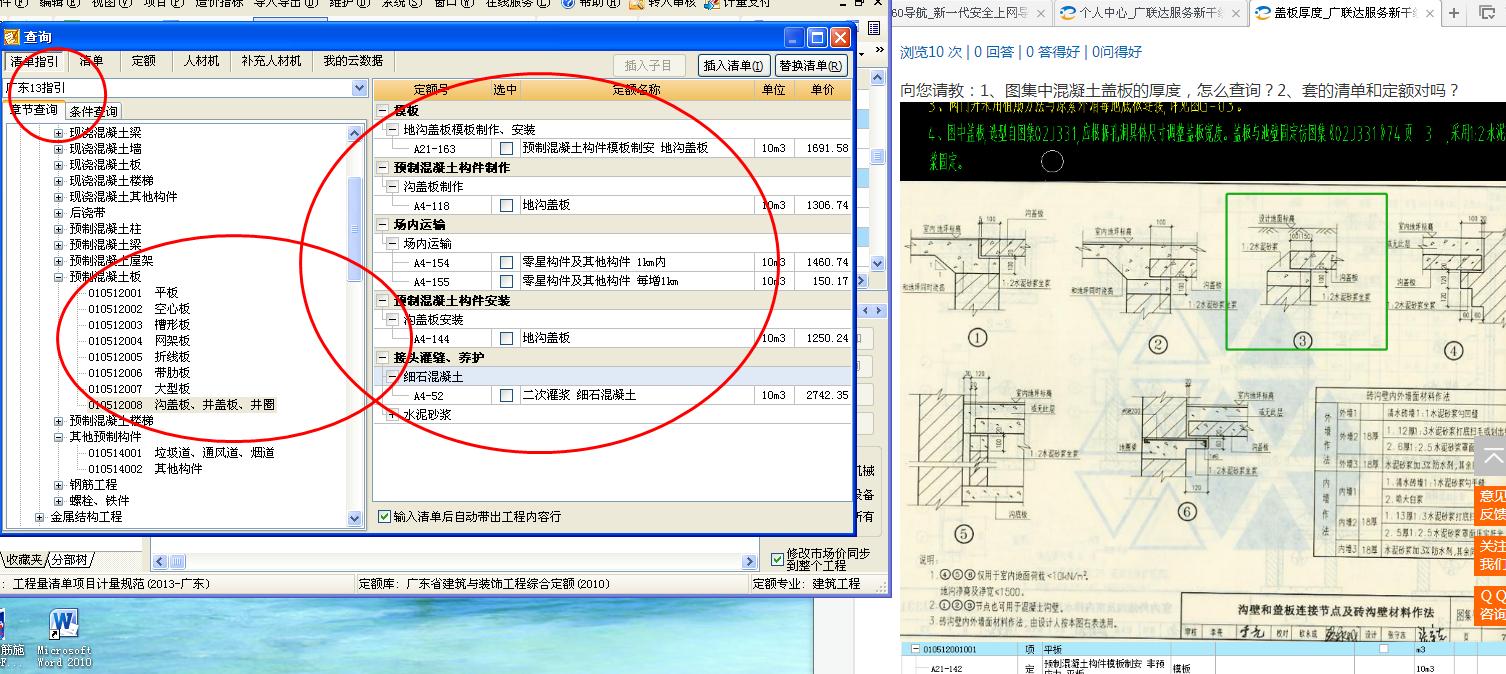Open the 导入导出 menu
The width and height of the screenshot is (1506, 674).
287,4
